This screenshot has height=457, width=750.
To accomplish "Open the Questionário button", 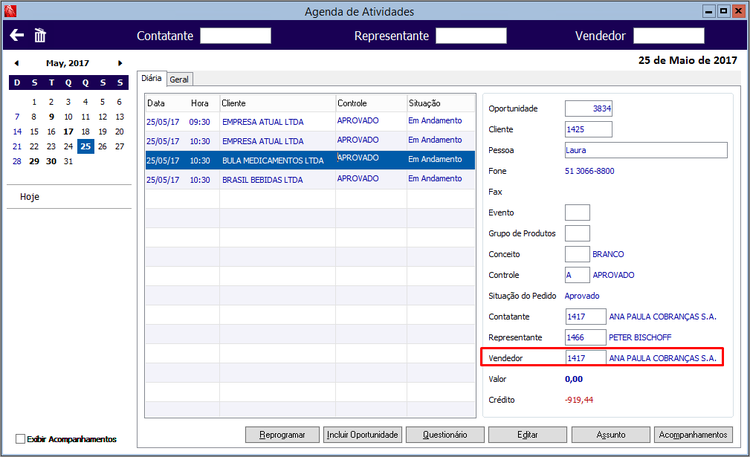I will [445, 435].
